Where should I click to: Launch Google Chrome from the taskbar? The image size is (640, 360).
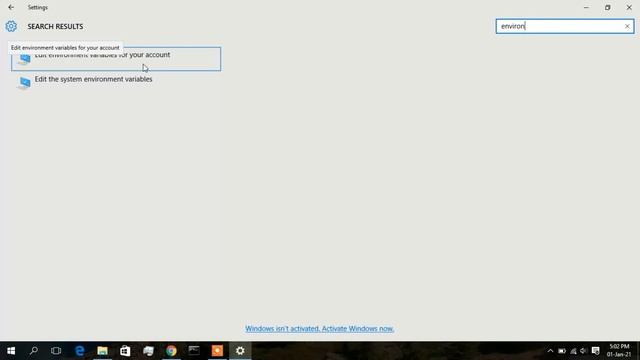coord(171,351)
